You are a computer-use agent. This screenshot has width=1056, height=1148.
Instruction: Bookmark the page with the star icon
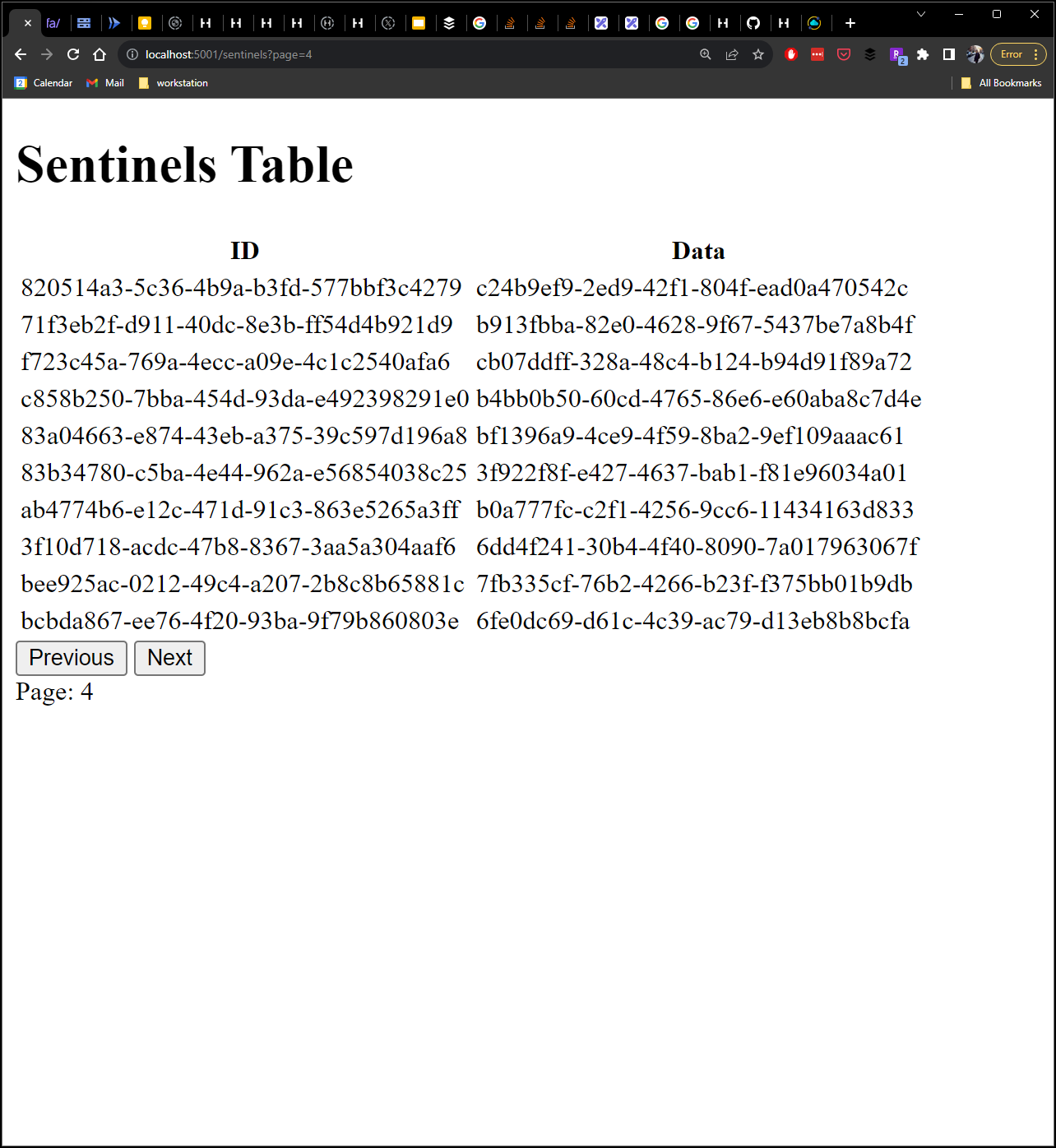point(757,54)
